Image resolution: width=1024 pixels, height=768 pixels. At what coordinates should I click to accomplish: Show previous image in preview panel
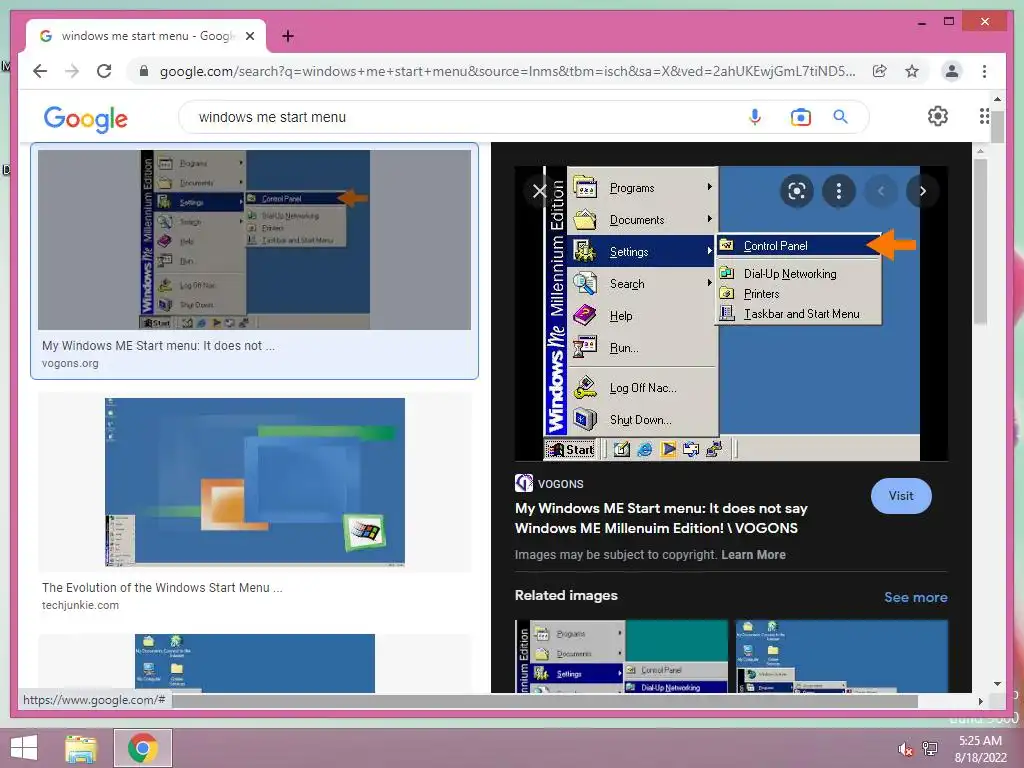pyautogui.click(x=880, y=191)
